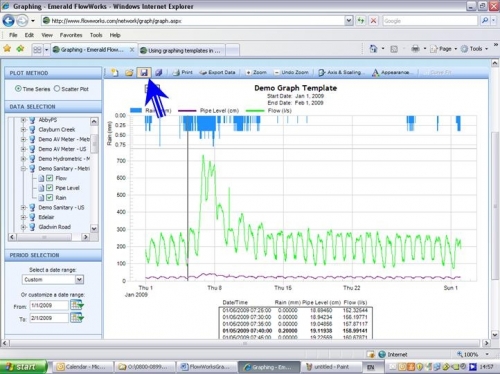Viewport: 500px width, 374px height.
Task: Expand the Clayburn Creek tree node
Action: pos(23,129)
